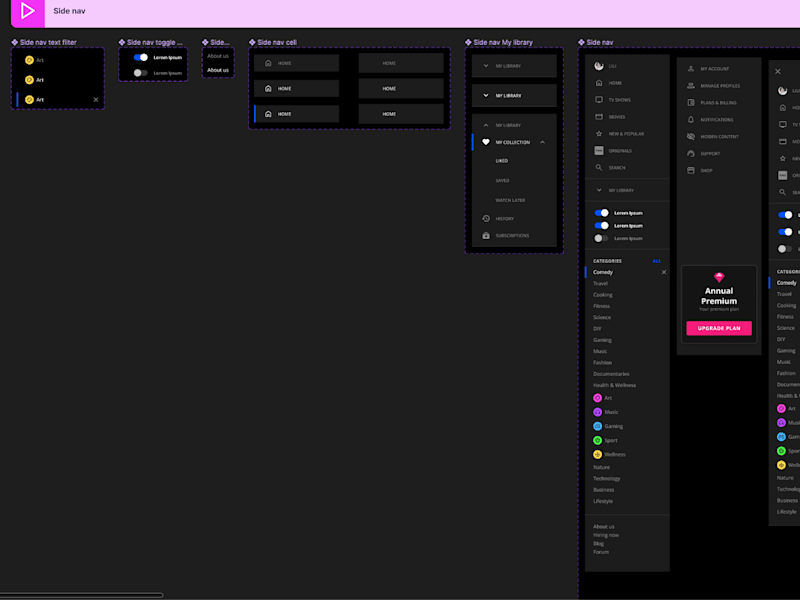This screenshot has height=600, width=800.
Task: Click blue Gaming category icon in fully visible Side nav
Action: 597,426
